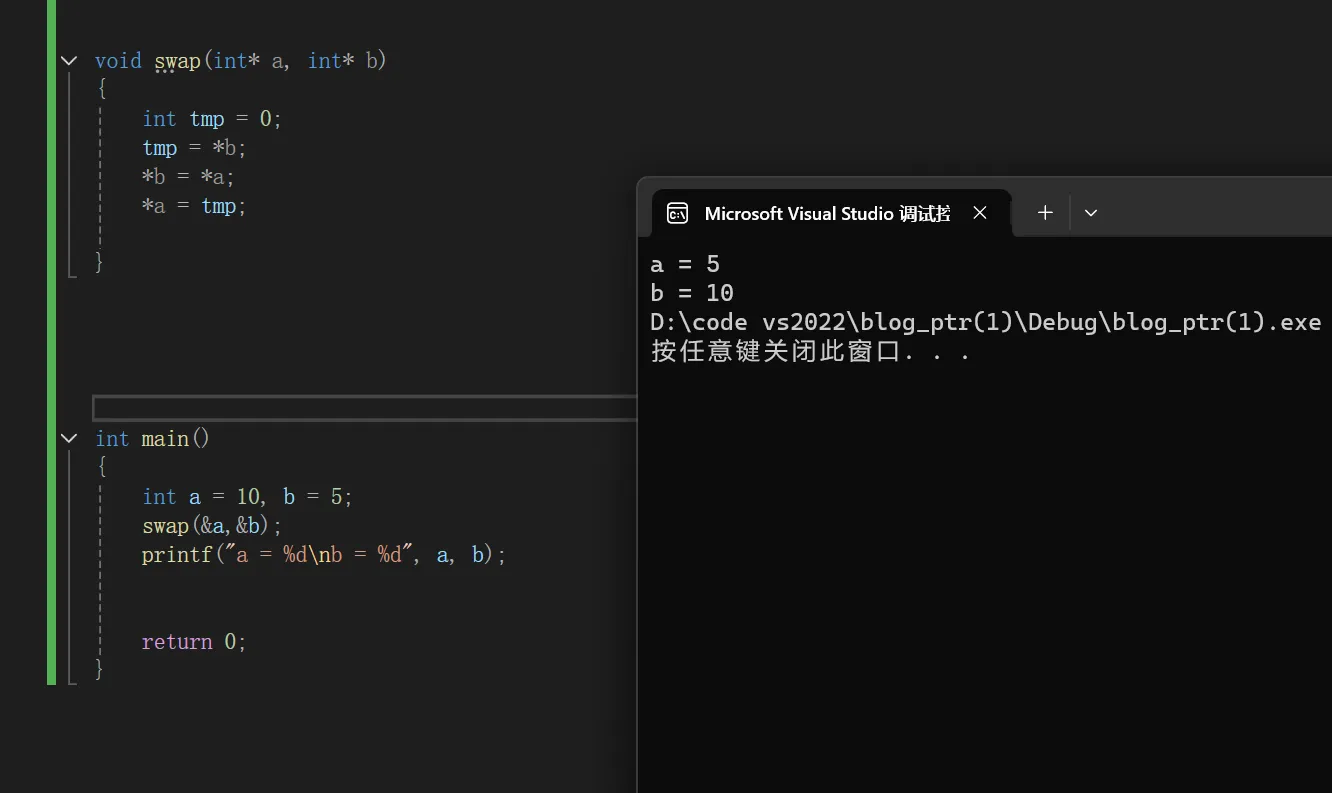Viewport: 1332px width, 793px height.
Task: Open the terminal tab dropdown arrow
Action: pyautogui.click(x=1091, y=212)
